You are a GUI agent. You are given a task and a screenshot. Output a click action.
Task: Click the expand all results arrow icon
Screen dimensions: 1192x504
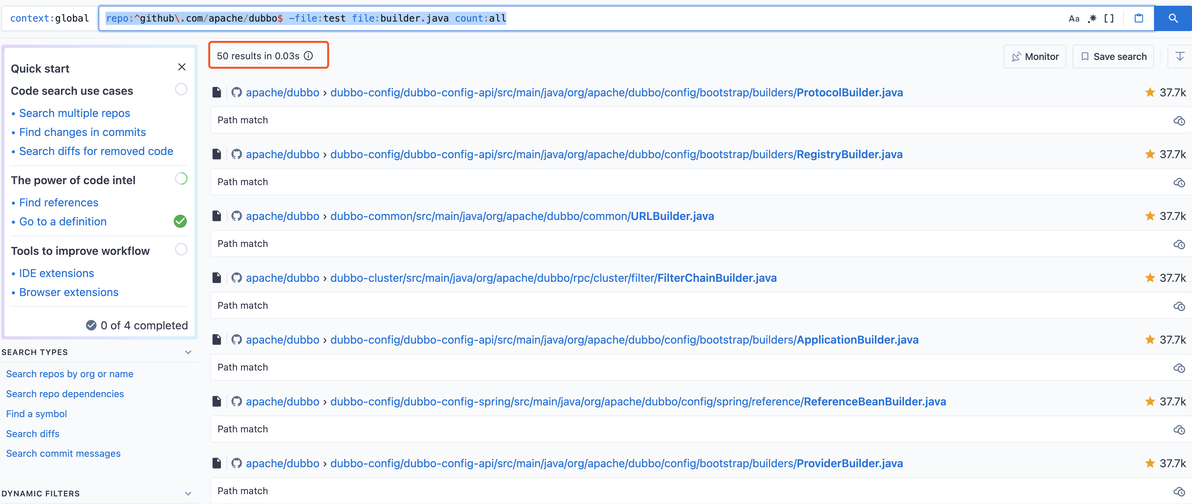click(1180, 56)
